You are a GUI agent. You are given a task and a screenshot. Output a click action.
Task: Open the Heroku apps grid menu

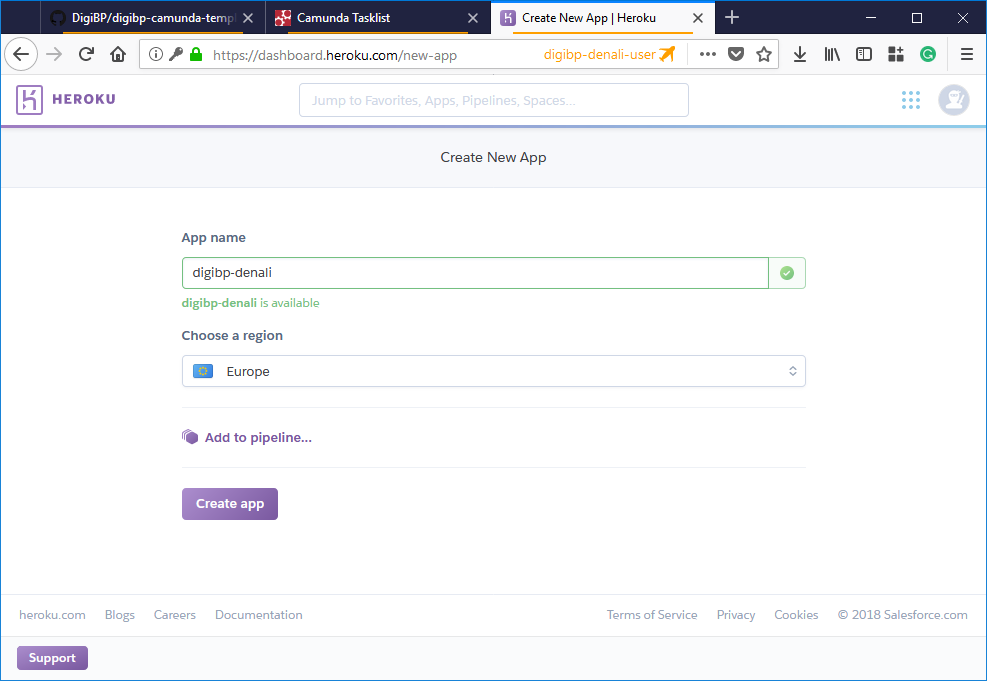[910, 99]
